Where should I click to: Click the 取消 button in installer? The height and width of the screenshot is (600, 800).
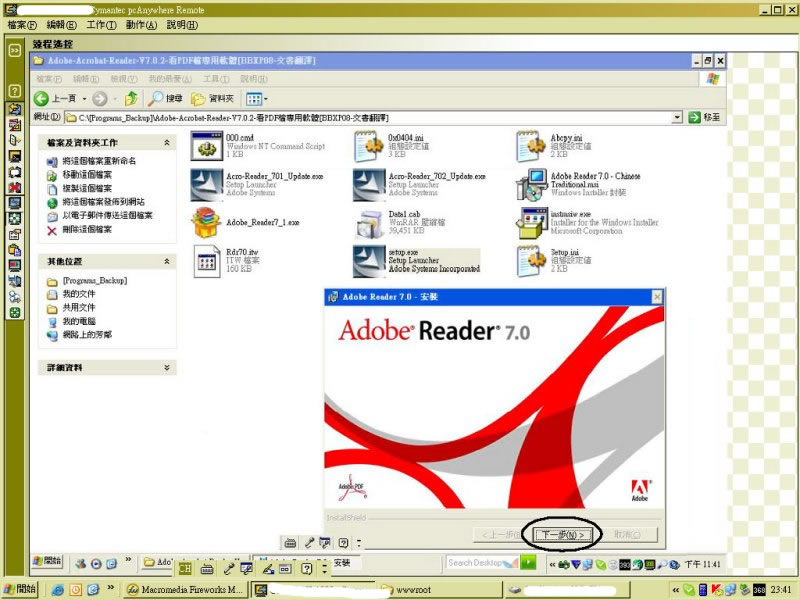pos(627,534)
